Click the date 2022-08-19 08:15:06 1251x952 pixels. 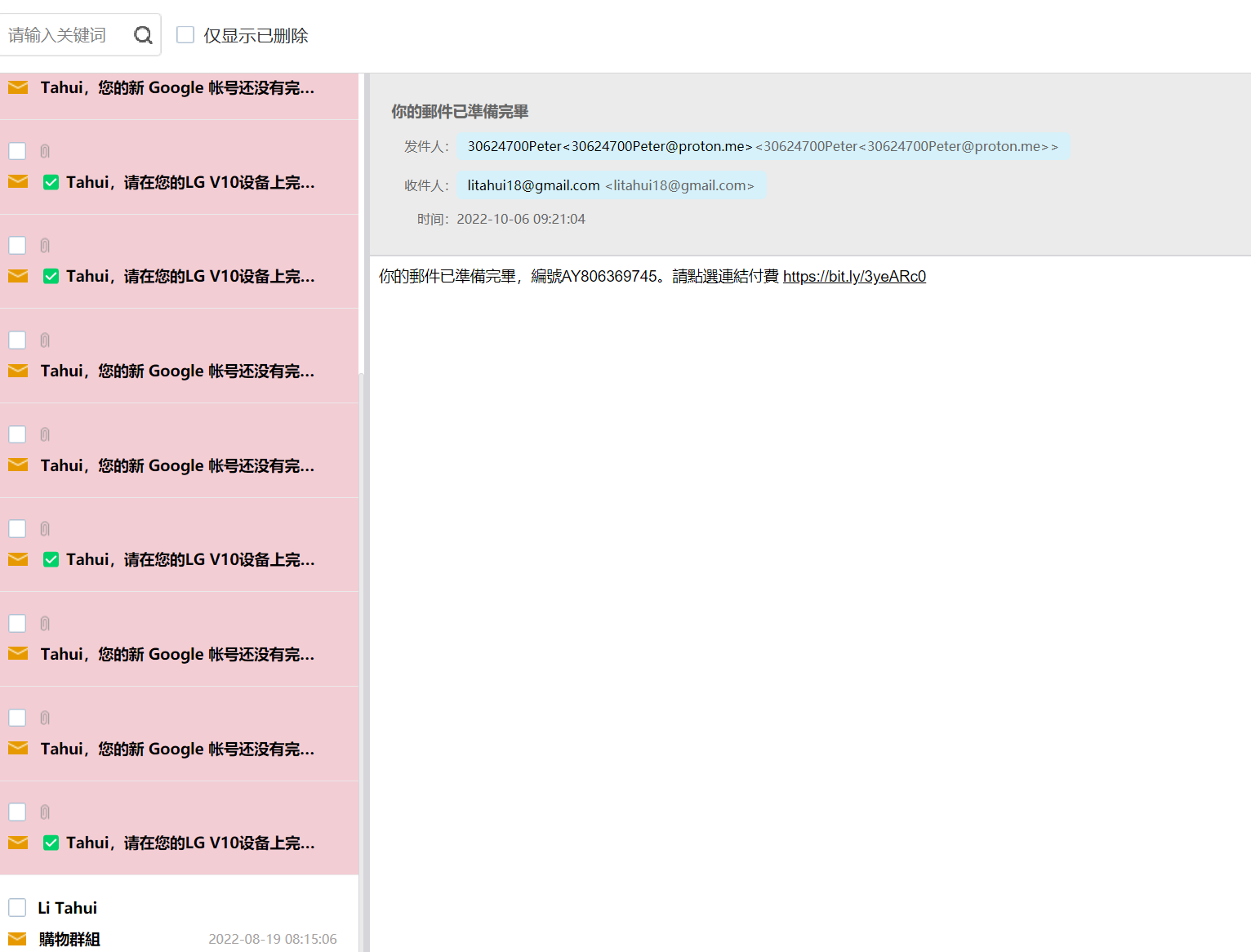(273, 939)
